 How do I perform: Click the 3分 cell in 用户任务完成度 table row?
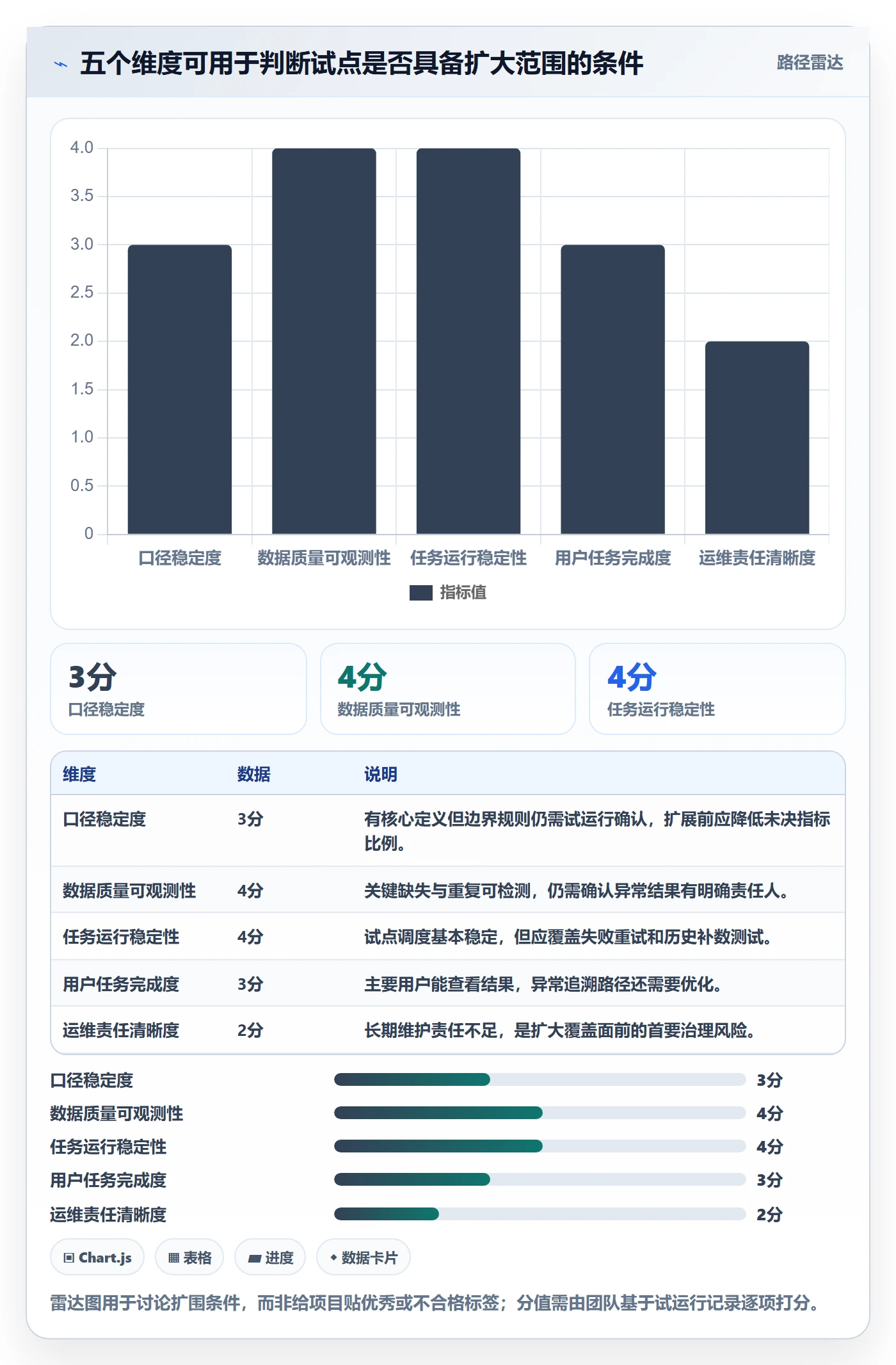[250, 984]
